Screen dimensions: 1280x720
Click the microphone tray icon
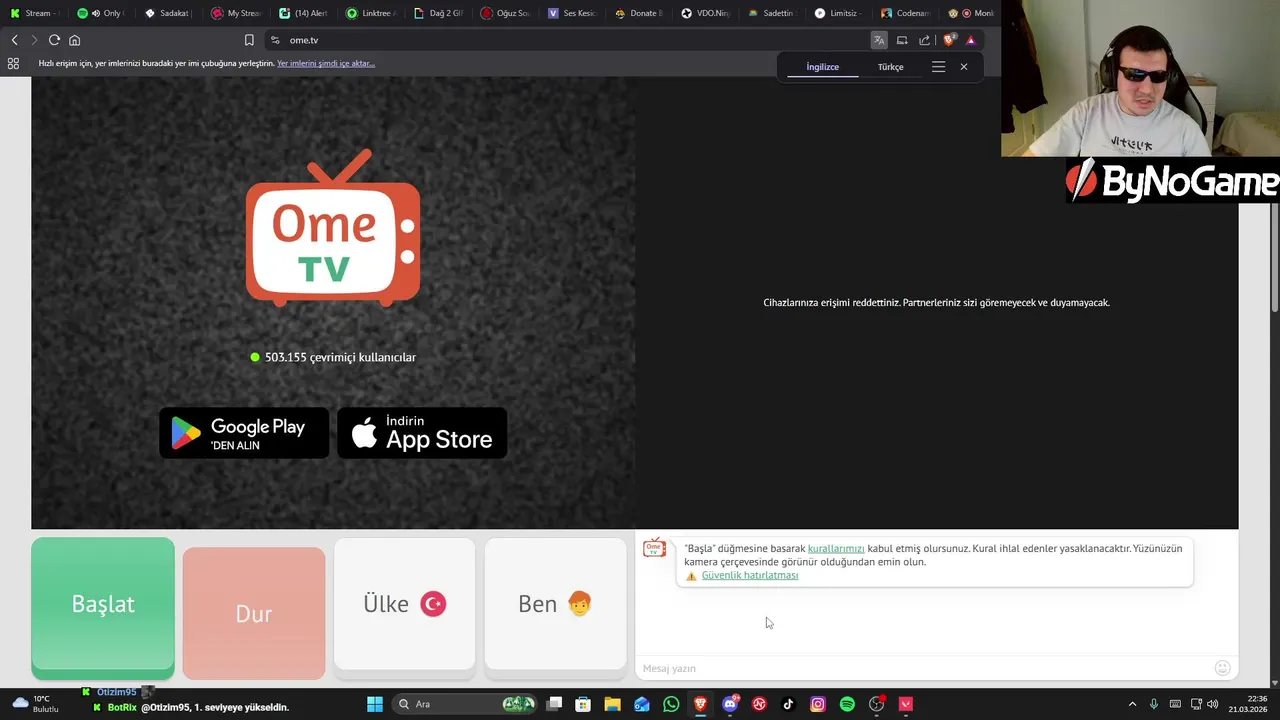[1154, 704]
